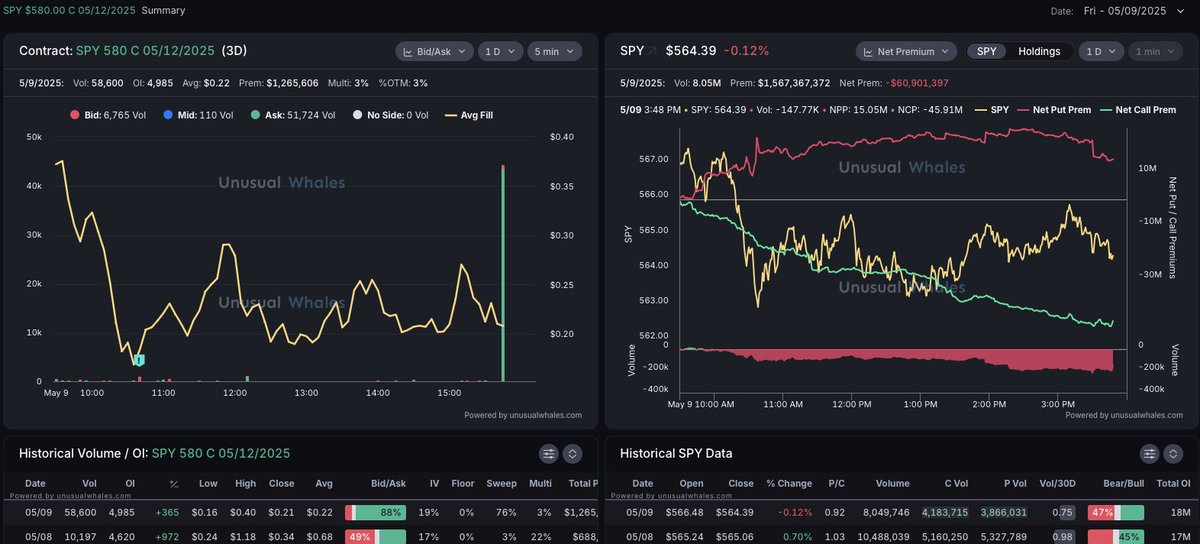Image resolution: width=1200 pixels, height=544 pixels.
Task: Click the SPY external link arrow icon
Action: (x=653, y=50)
